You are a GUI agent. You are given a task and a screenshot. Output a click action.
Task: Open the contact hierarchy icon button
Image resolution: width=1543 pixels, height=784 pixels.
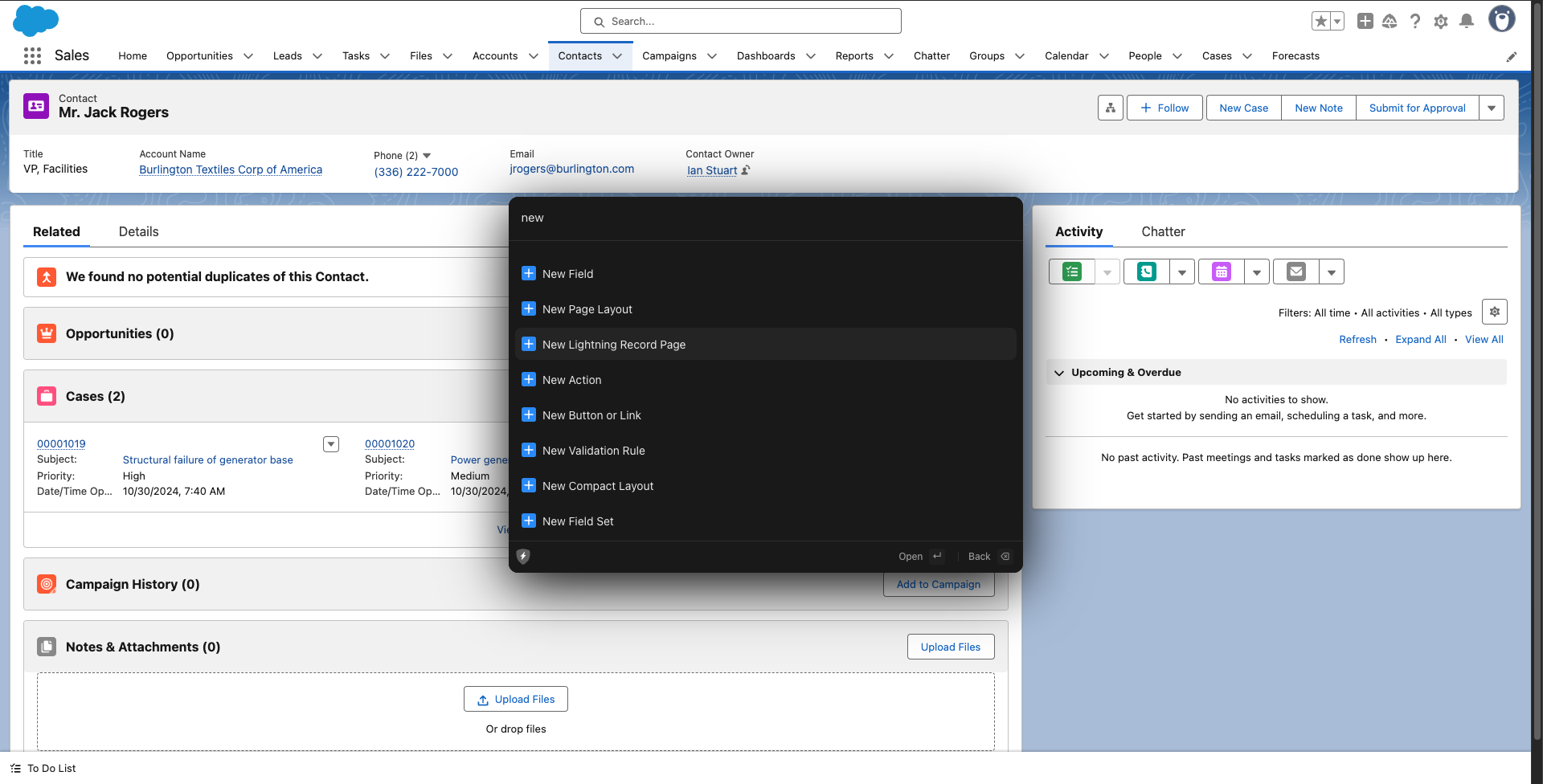(1111, 108)
